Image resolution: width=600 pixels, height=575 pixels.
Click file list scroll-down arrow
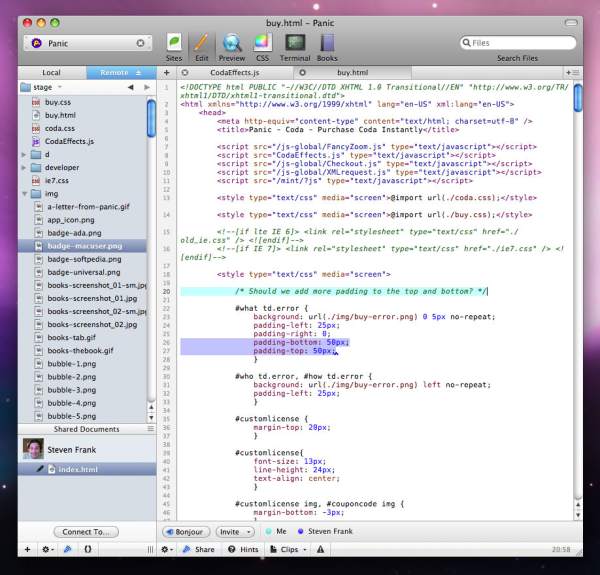tap(152, 418)
